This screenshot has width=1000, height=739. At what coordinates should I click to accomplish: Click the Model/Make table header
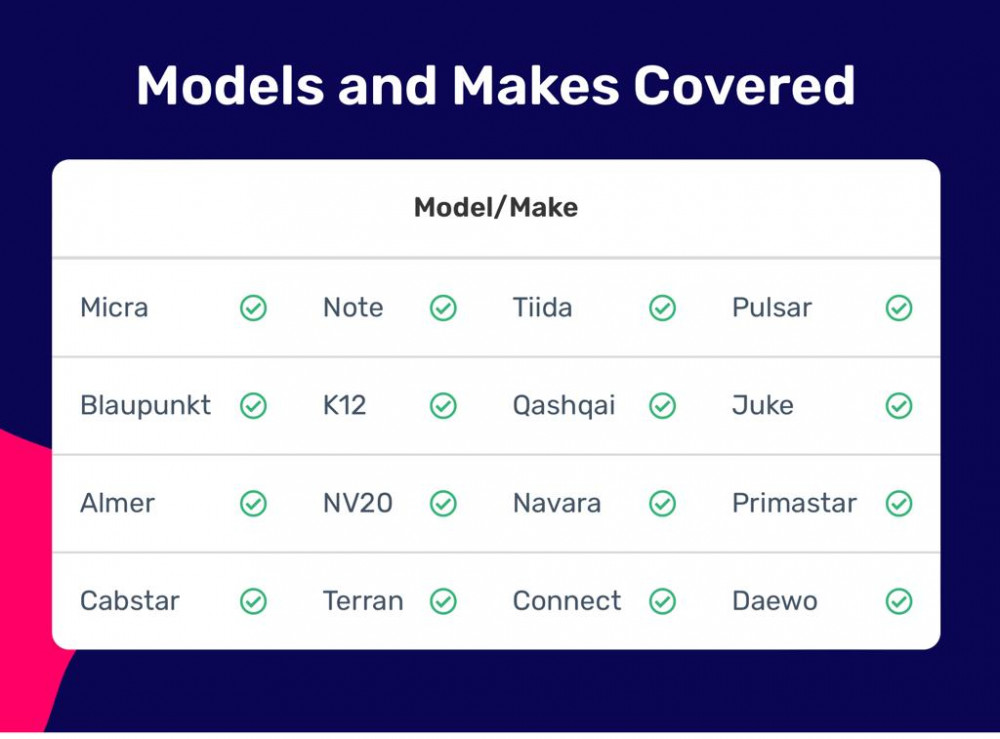click(x=496, y=208)
